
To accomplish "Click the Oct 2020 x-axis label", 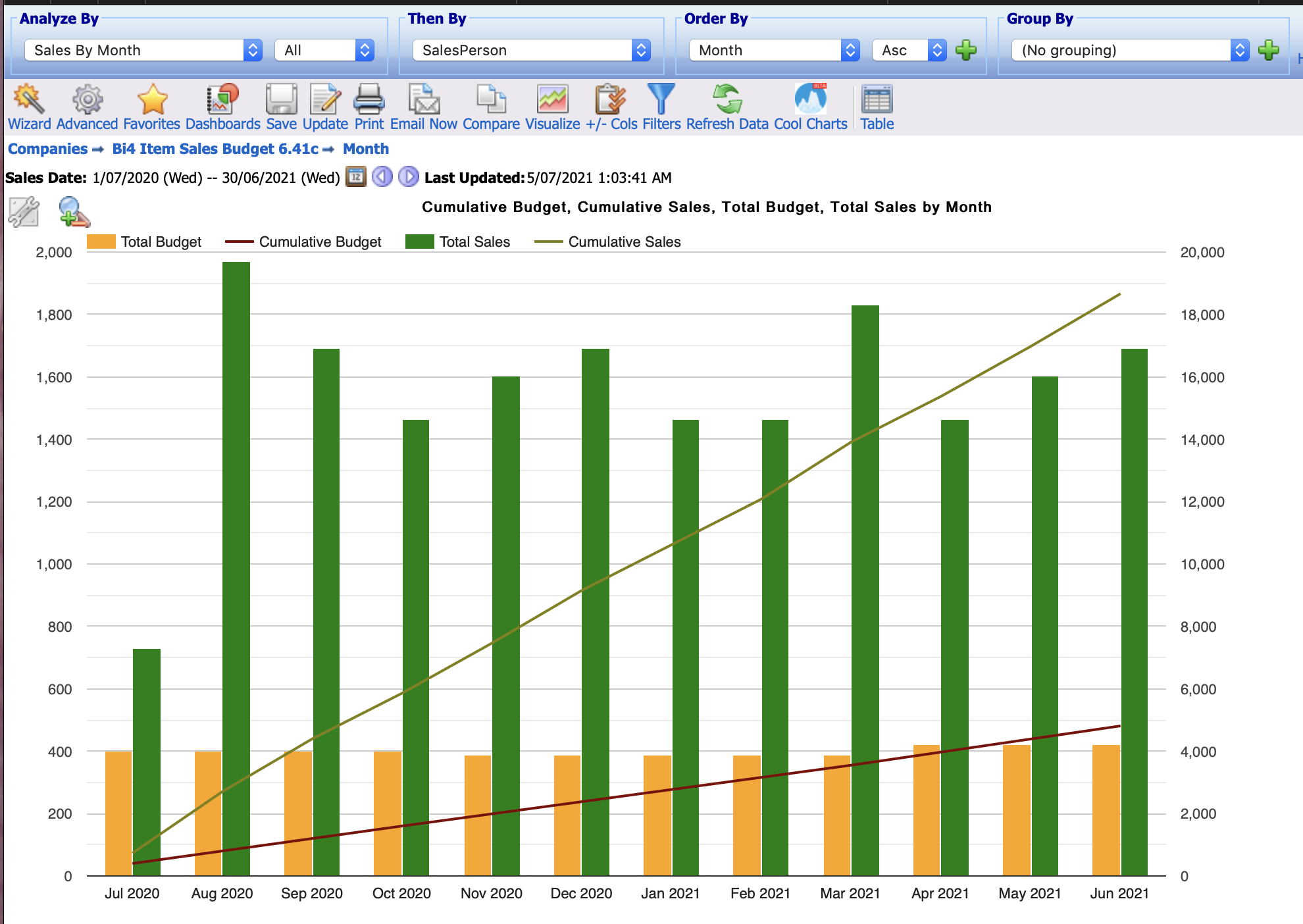I will (401, 893).
